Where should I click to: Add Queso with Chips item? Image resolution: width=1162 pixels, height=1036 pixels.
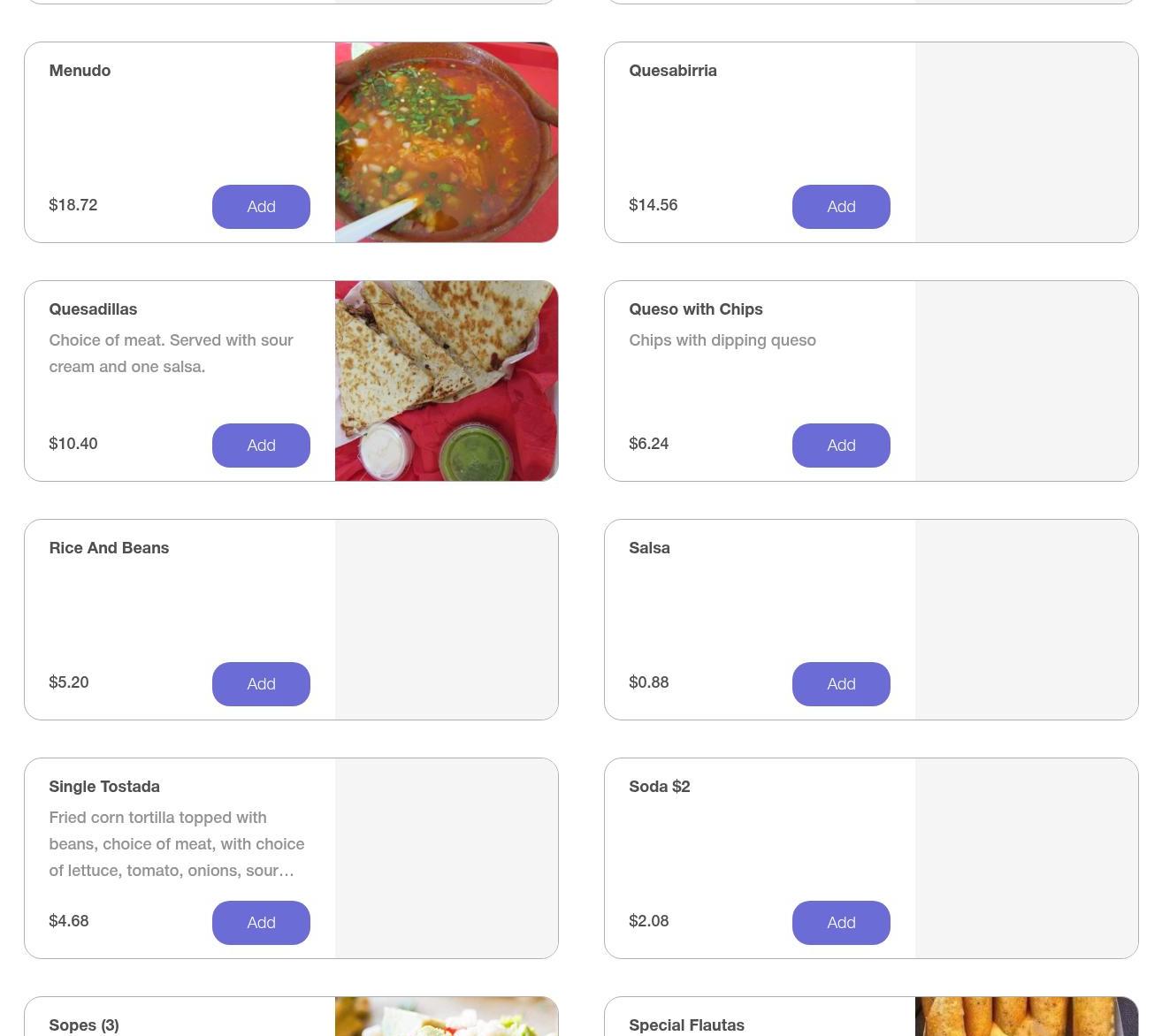click(x=841, y=446)
